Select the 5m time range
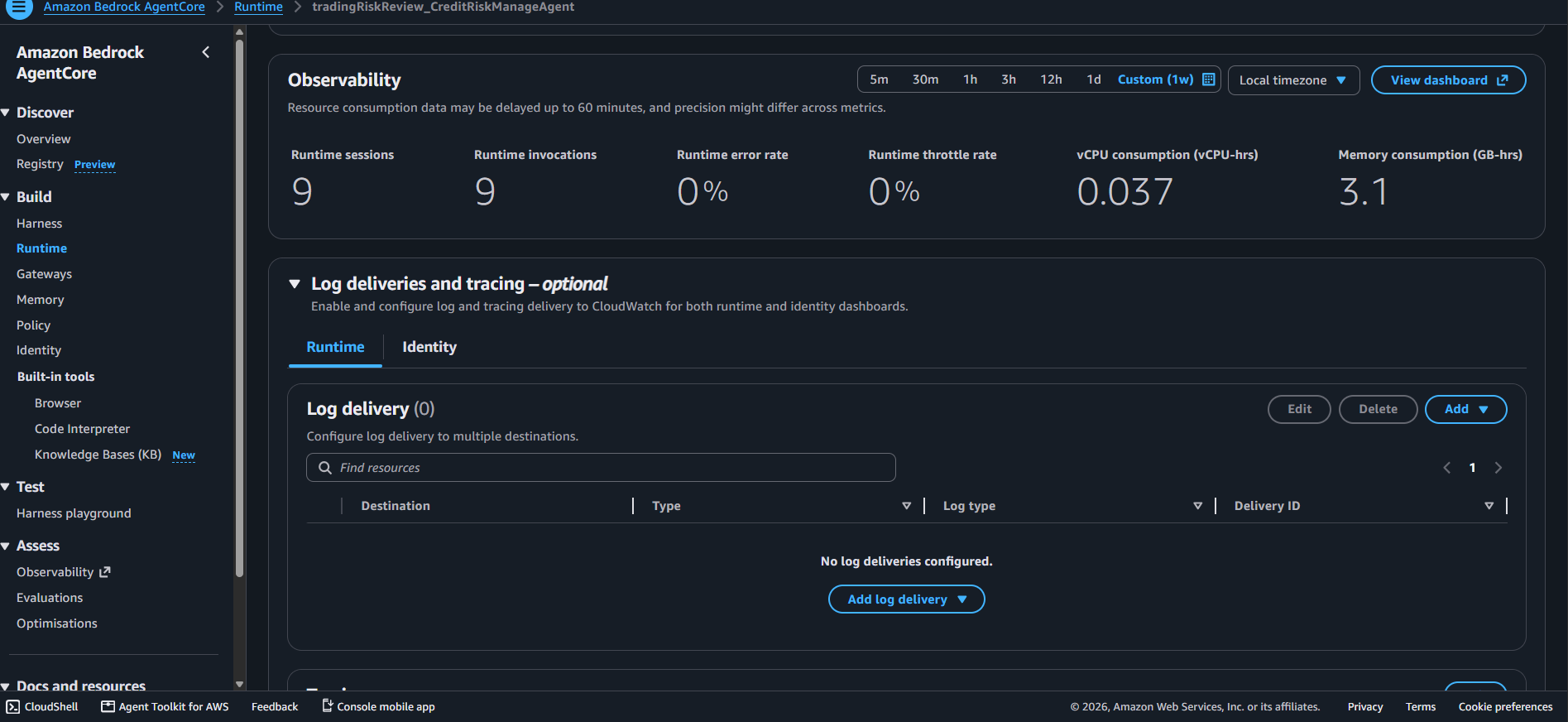Screen dimensions: 1568x722 tap(879, 79)
